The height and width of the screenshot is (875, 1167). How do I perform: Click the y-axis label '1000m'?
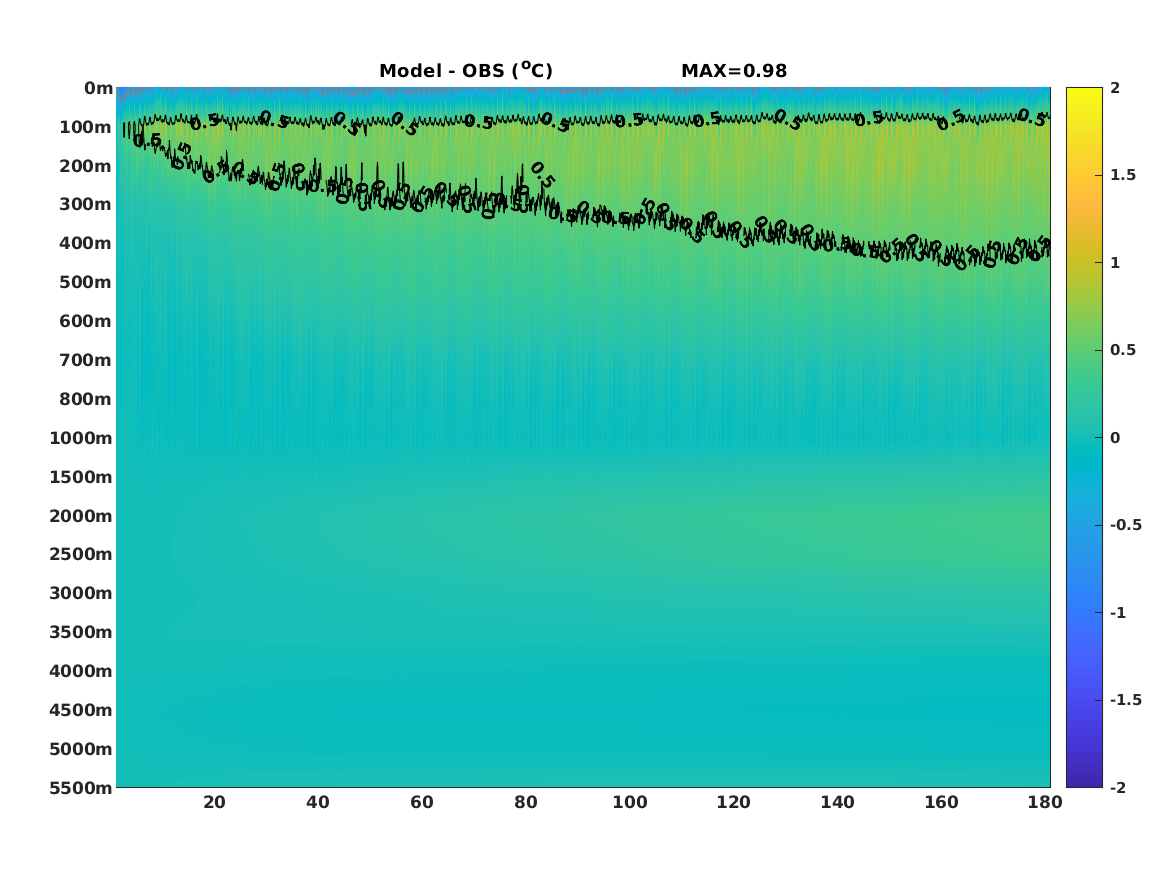tap(80, 438)
